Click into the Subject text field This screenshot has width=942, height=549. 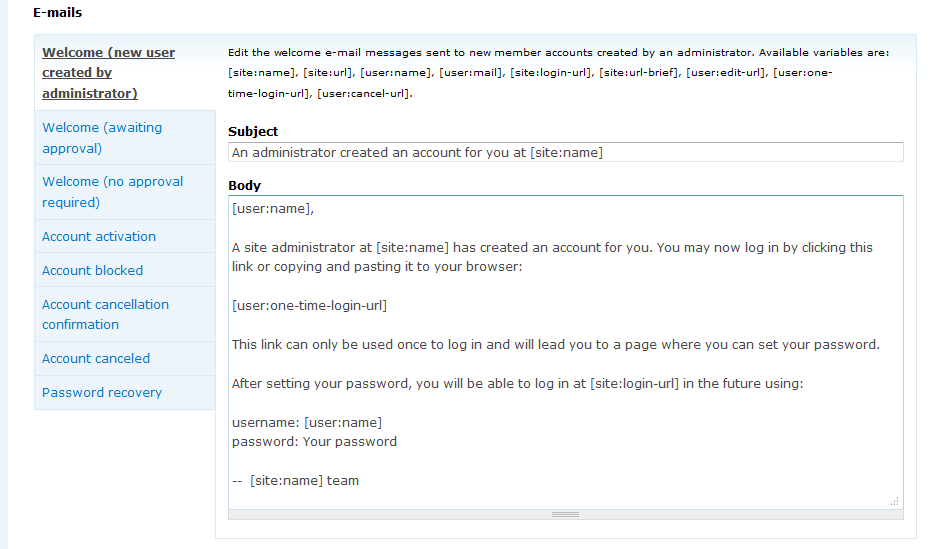[565, 153]
